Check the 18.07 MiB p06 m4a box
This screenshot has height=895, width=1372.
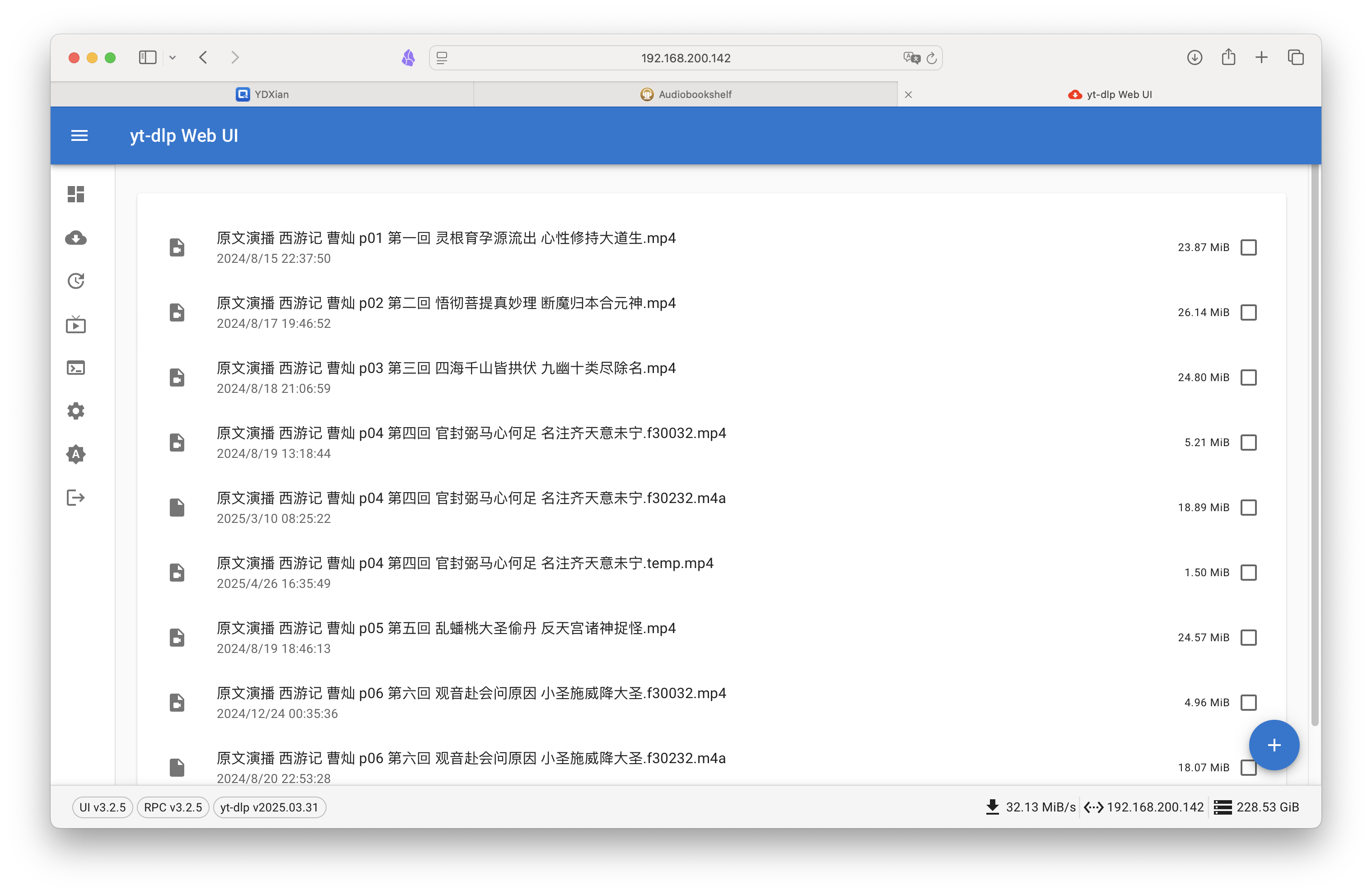1249,768
